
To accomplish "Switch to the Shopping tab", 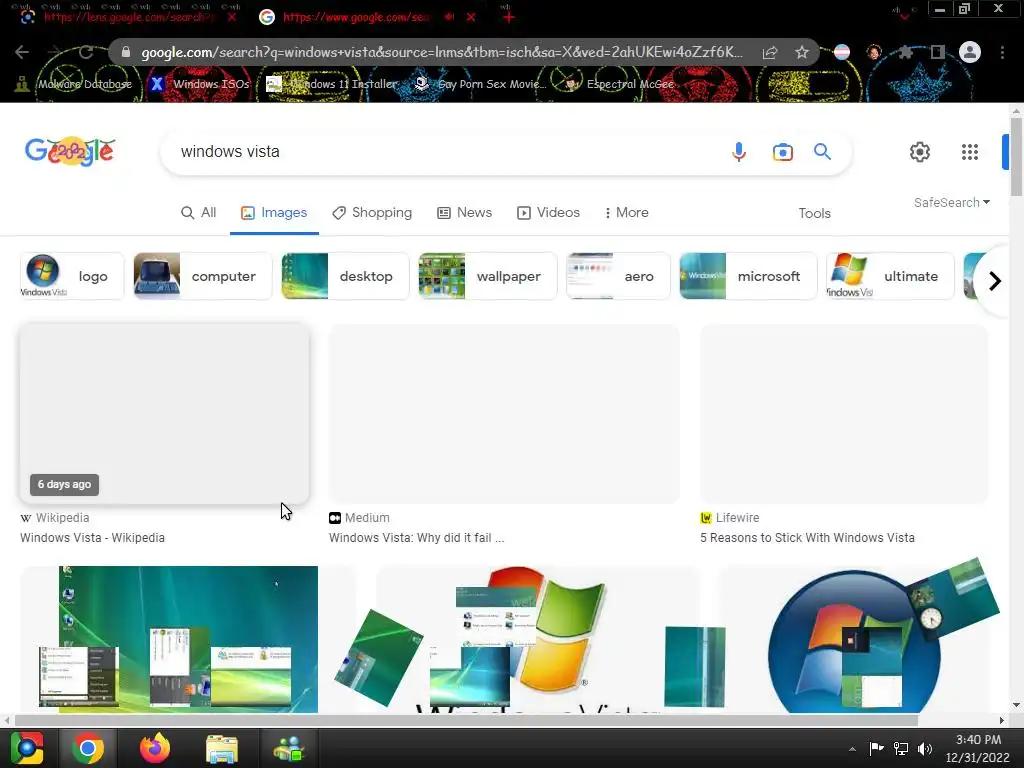I will coord(372,213).
